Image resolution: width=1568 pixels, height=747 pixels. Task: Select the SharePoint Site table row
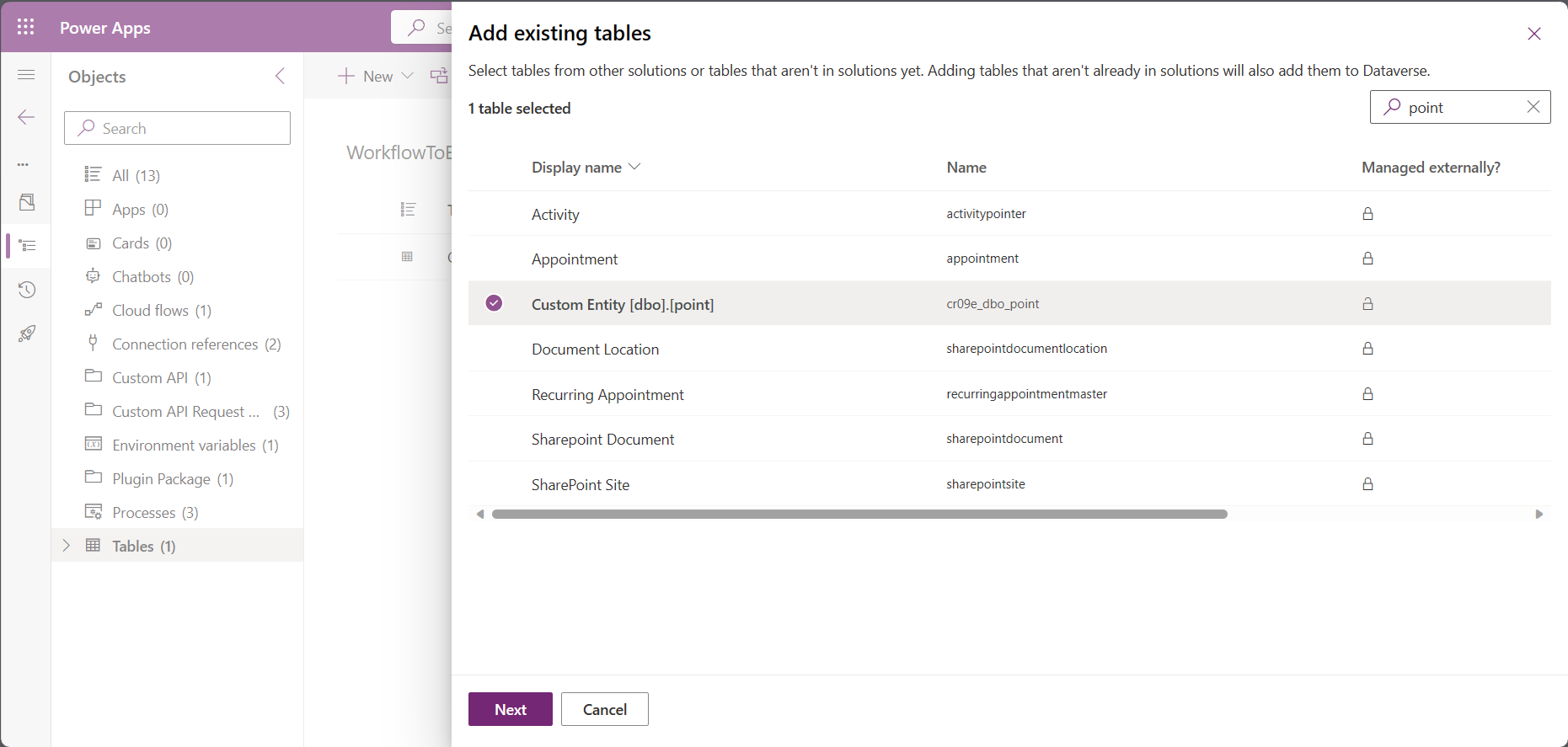pos(1009,484)
